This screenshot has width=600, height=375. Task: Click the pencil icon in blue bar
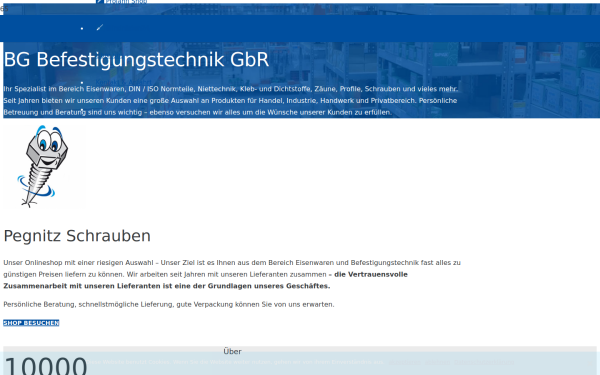click(100, 27)
